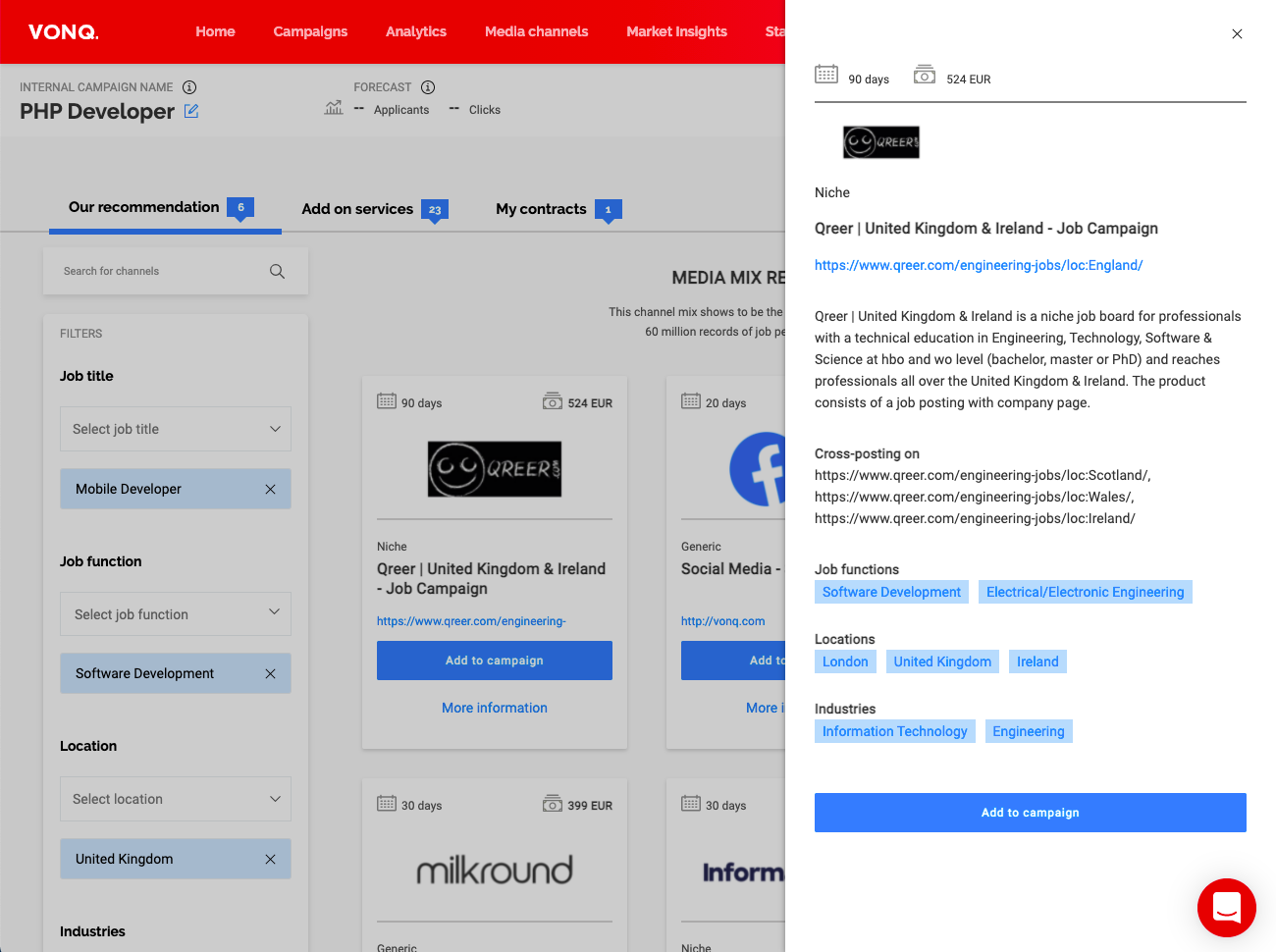
Task: Select the Ireland location tag
Action: [1037, 661]
